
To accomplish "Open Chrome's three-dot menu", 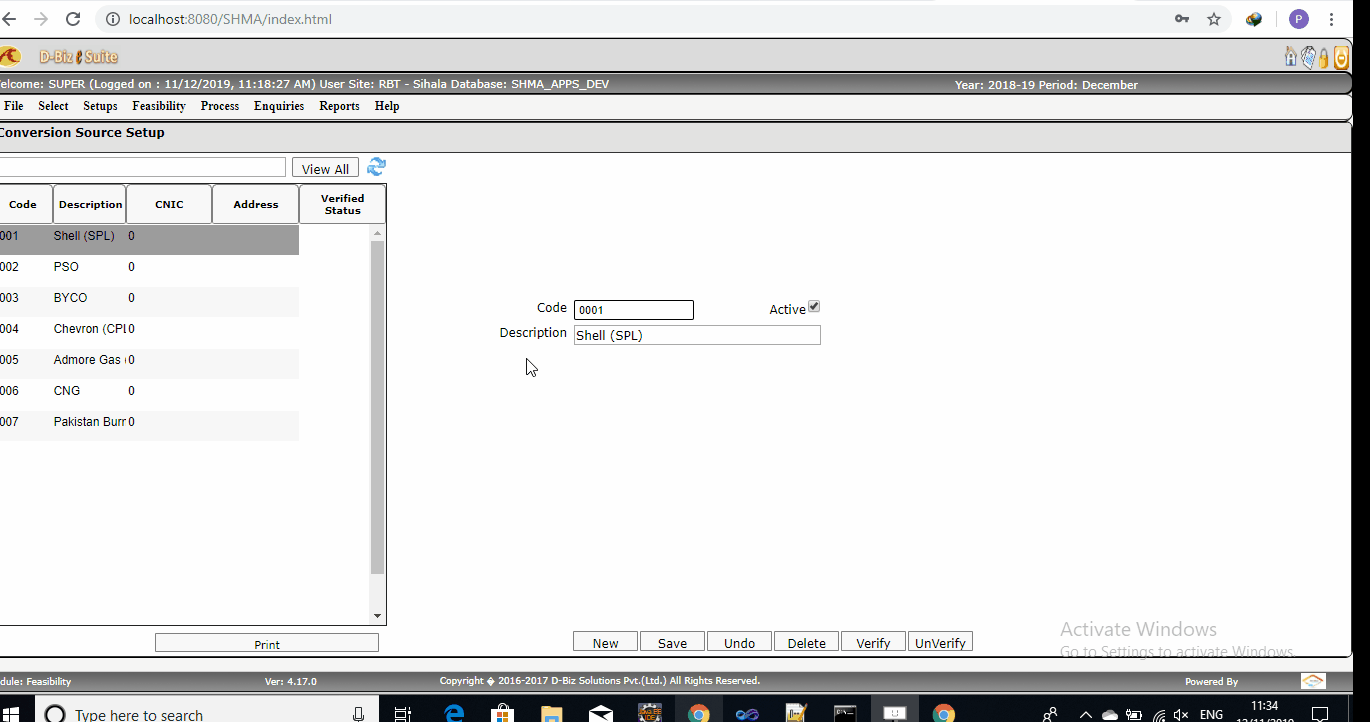I will [x=1331, y=19].
